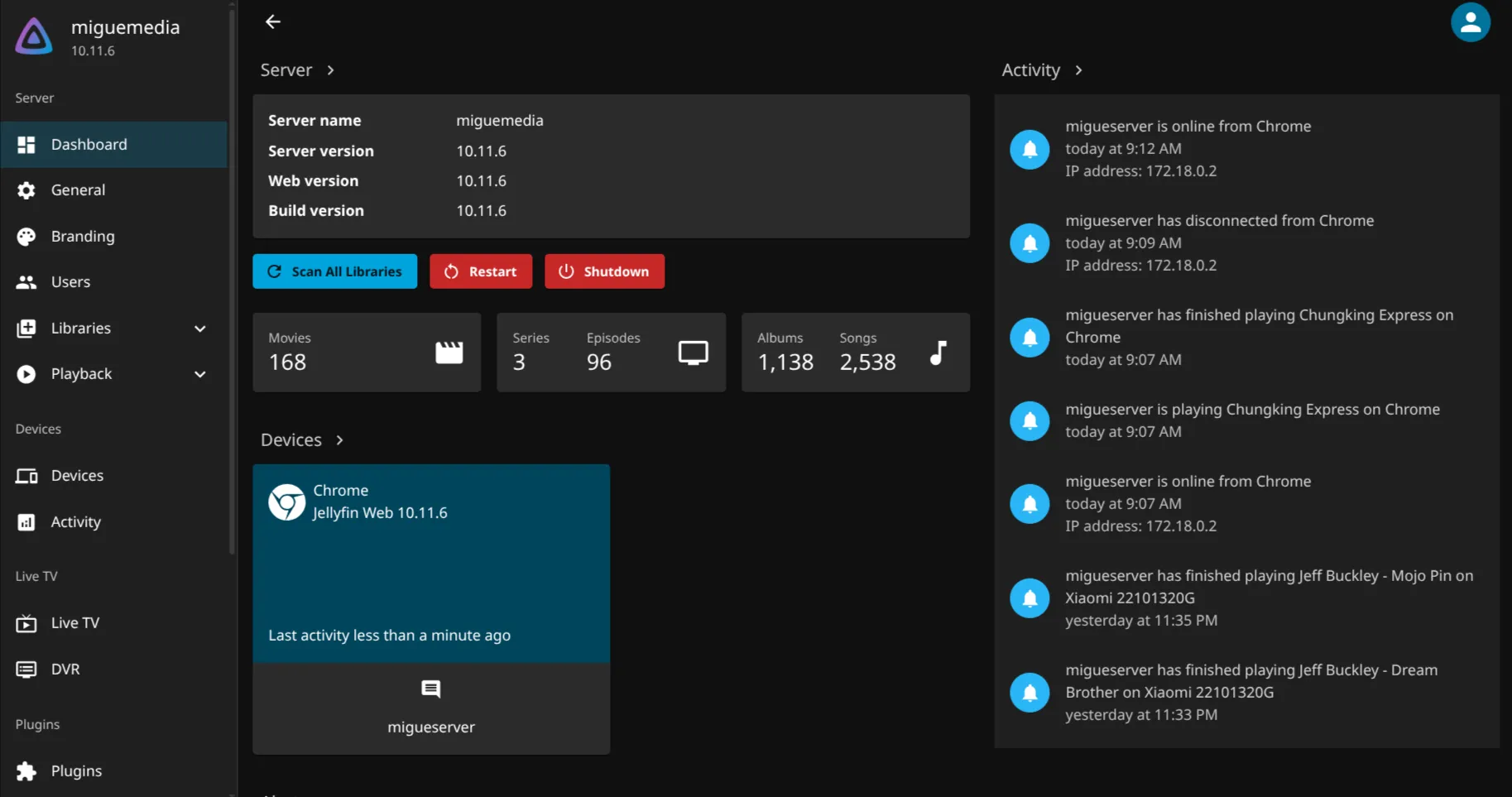Open the Activity section heading link
This screenshot has width=1512, height=797.
pos(1042,70)
